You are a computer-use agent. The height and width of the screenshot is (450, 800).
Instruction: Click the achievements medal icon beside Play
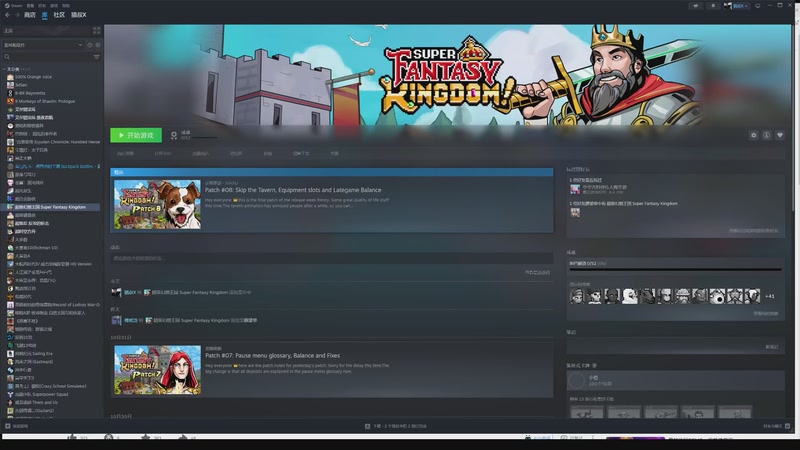point(174,135)
